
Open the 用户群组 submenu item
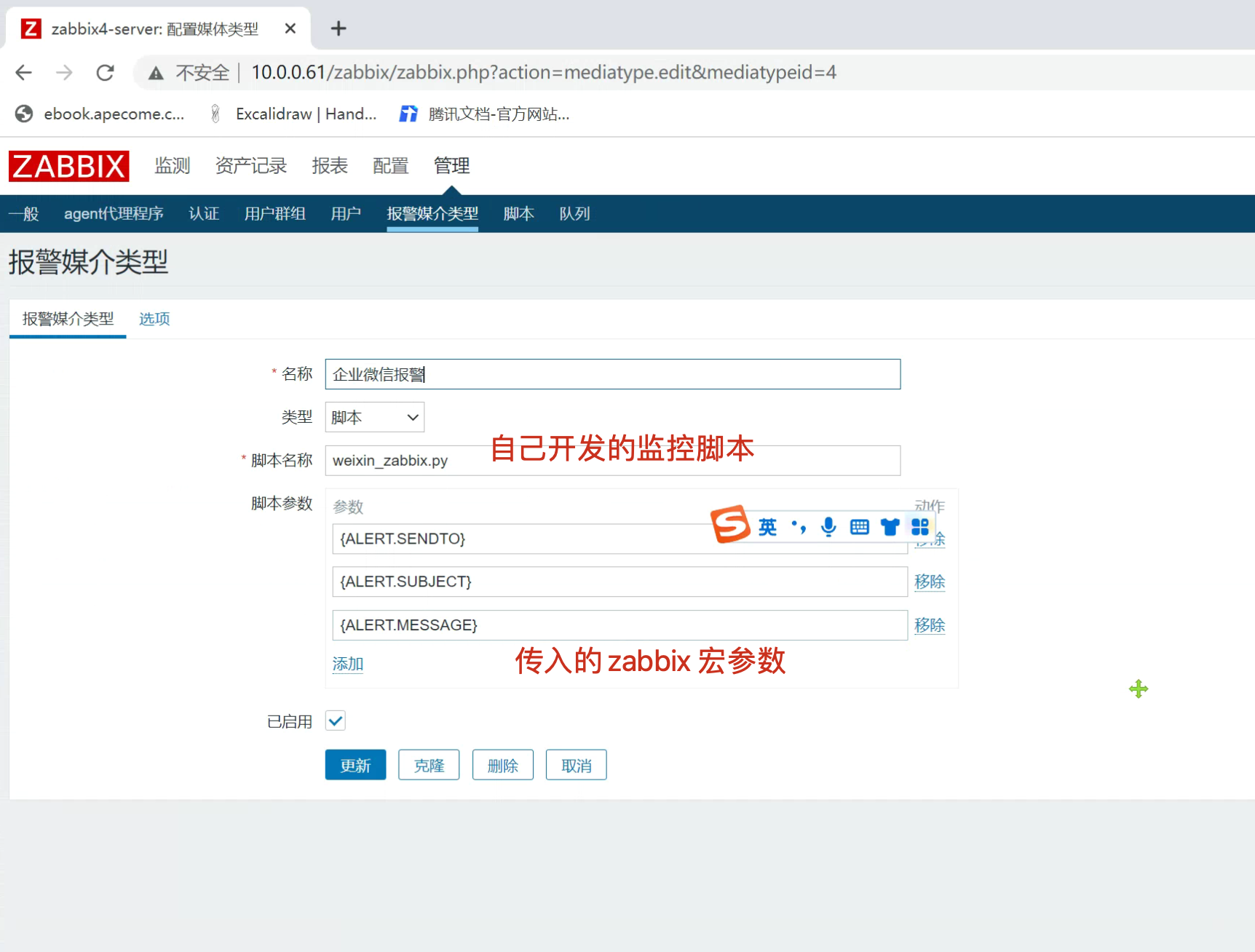point(274,214)
